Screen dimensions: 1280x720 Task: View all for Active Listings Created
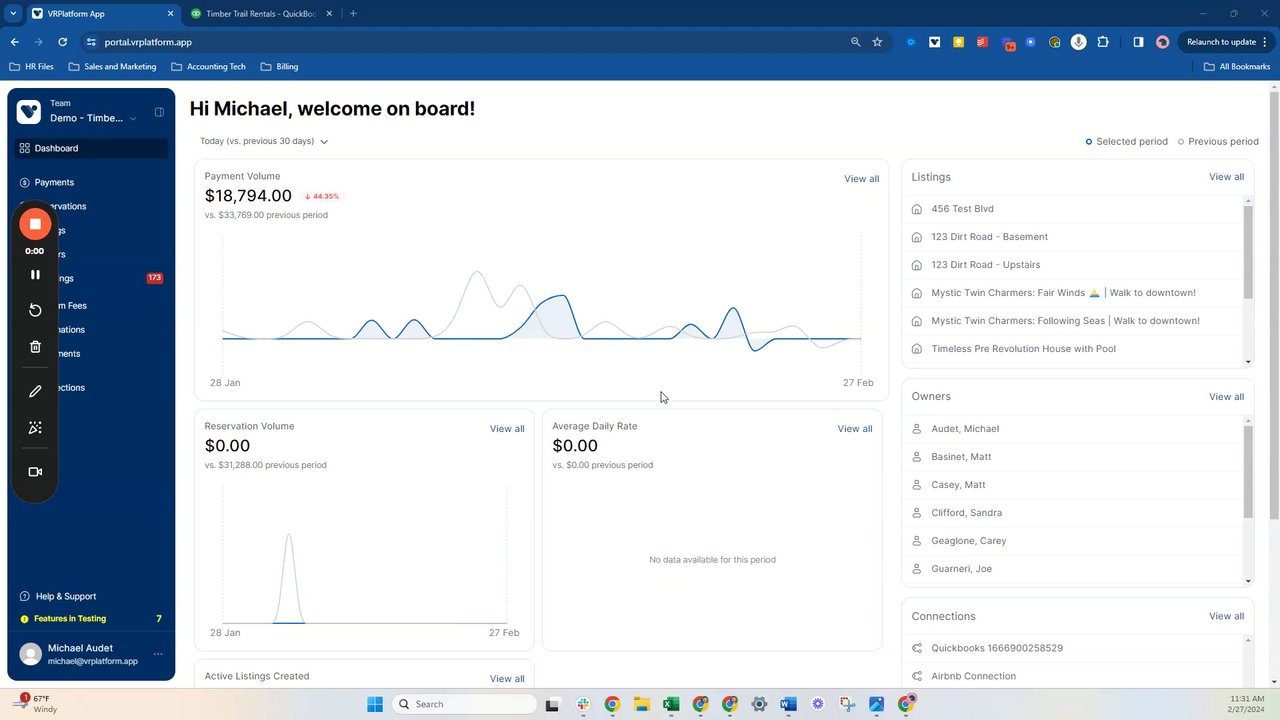pyautogui.click(x=507, y=679)
